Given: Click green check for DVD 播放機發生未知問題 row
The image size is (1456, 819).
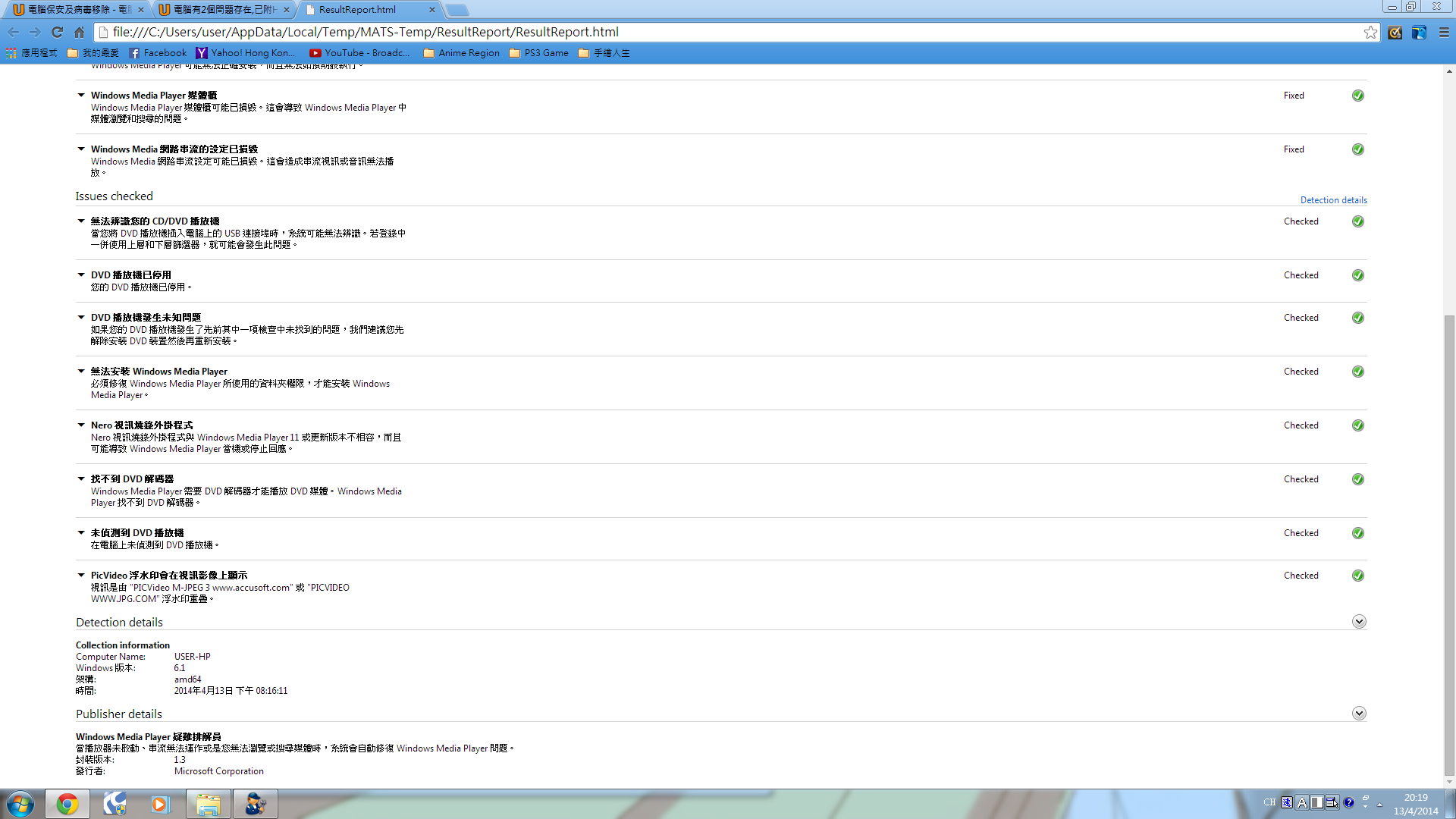Looking at the screenshot, I should pos(1358,318).
